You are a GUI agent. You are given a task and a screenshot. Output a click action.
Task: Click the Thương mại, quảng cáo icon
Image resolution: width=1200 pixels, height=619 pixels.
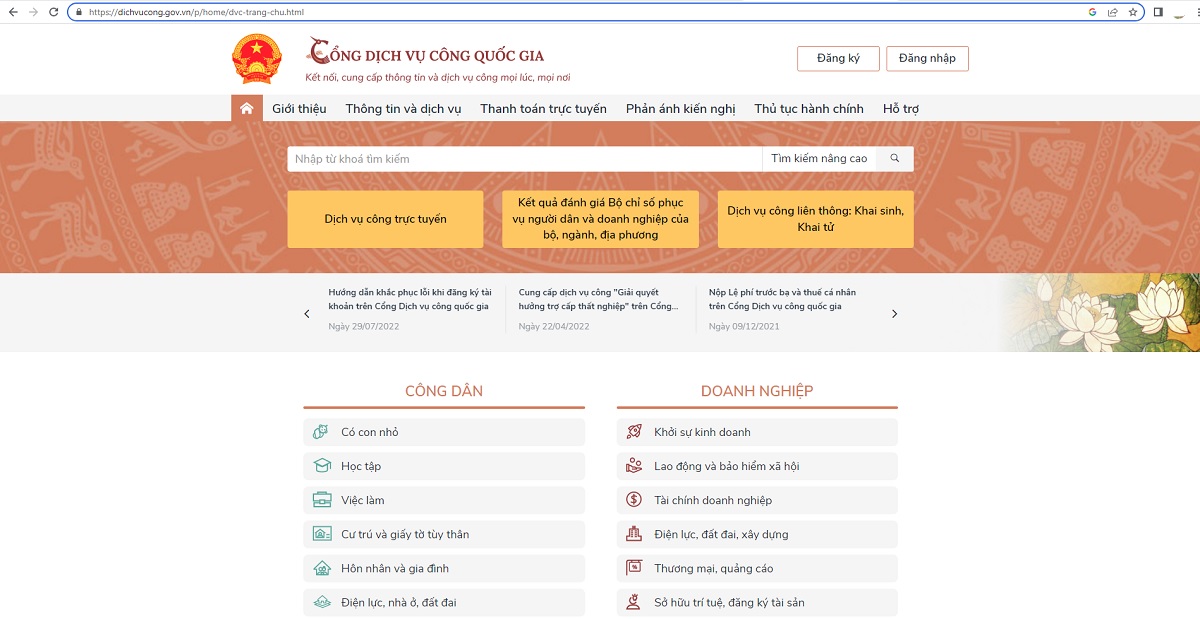tap(634, 568)
